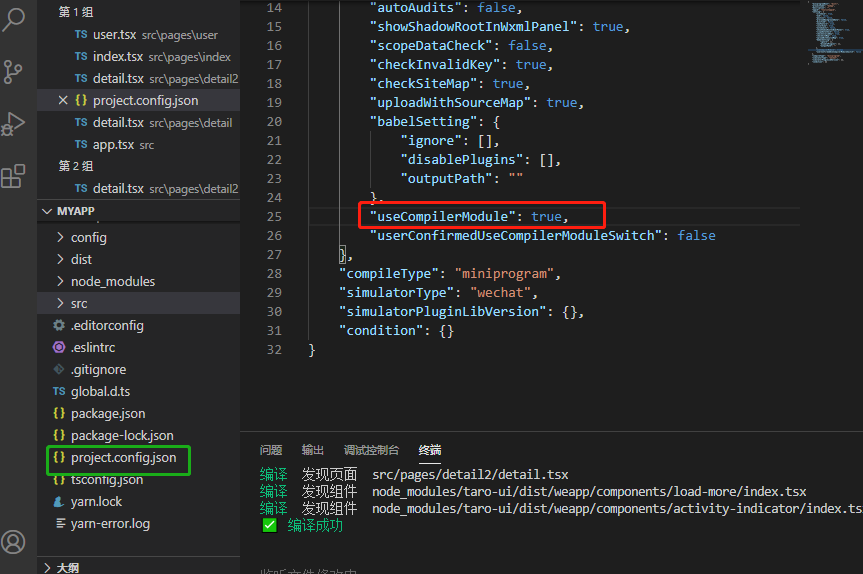
Task: Open user.tsx in open editors
Action: point(139,35)
